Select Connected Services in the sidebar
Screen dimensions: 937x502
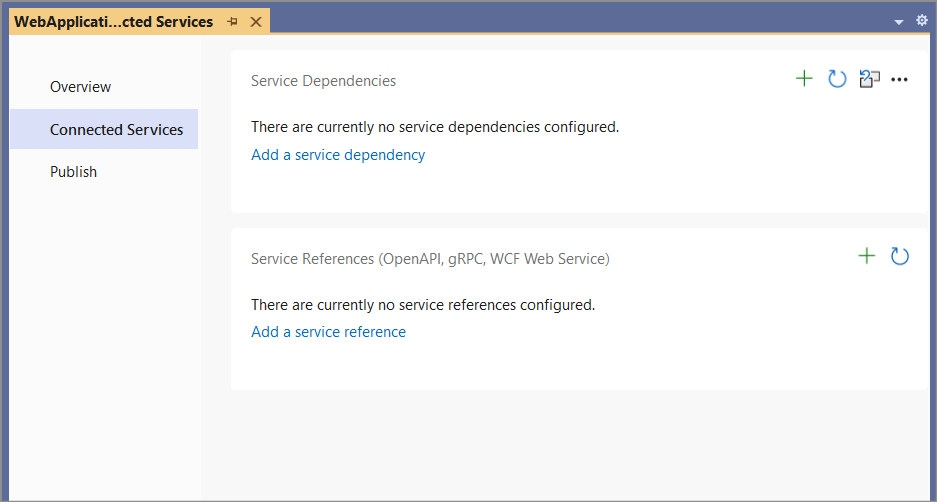(116, 130)
